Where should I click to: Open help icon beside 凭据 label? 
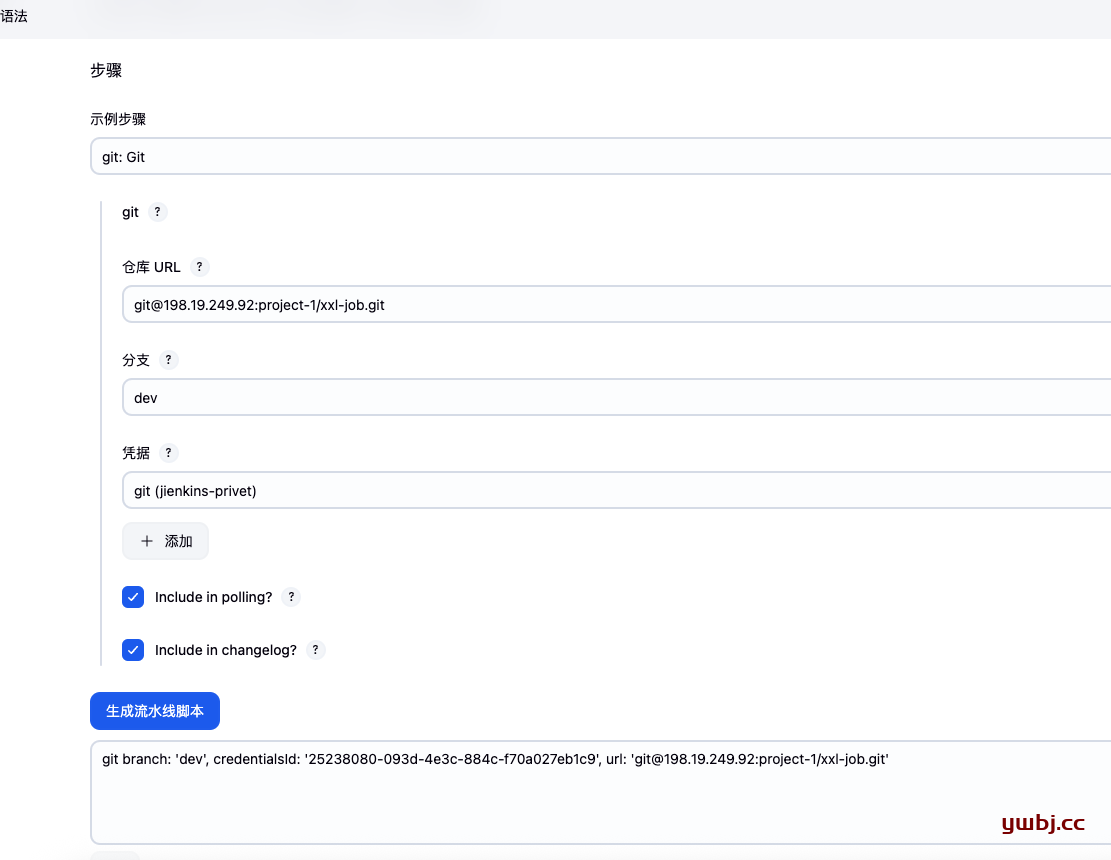tap(168, 453)
